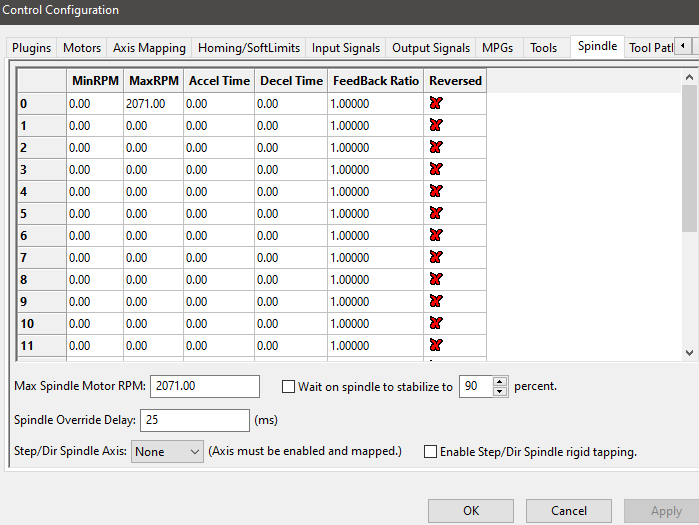Click the table scrollbar down arrow

tap(689, 353)
